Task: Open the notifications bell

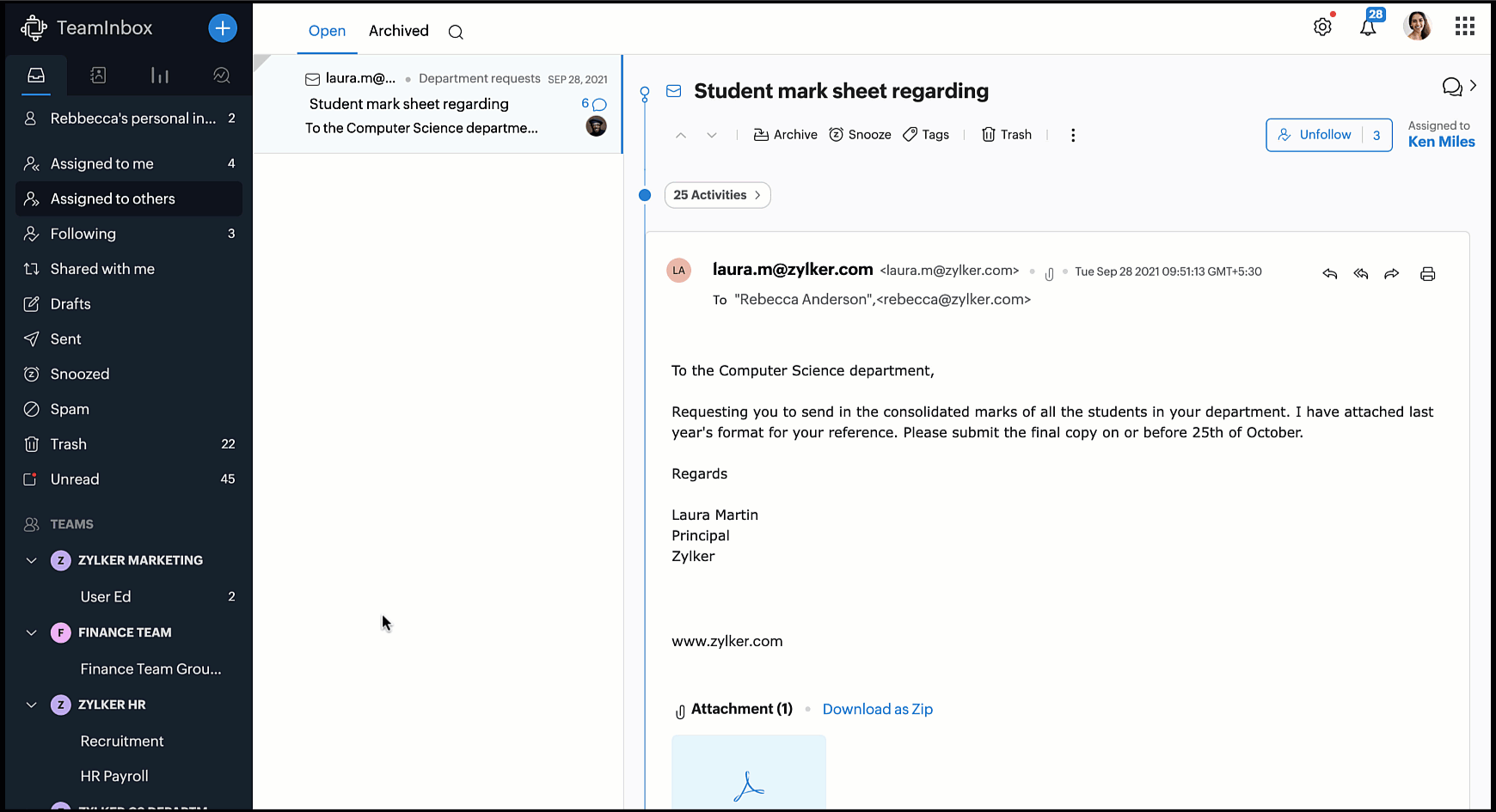Action: coord(1368,27)
